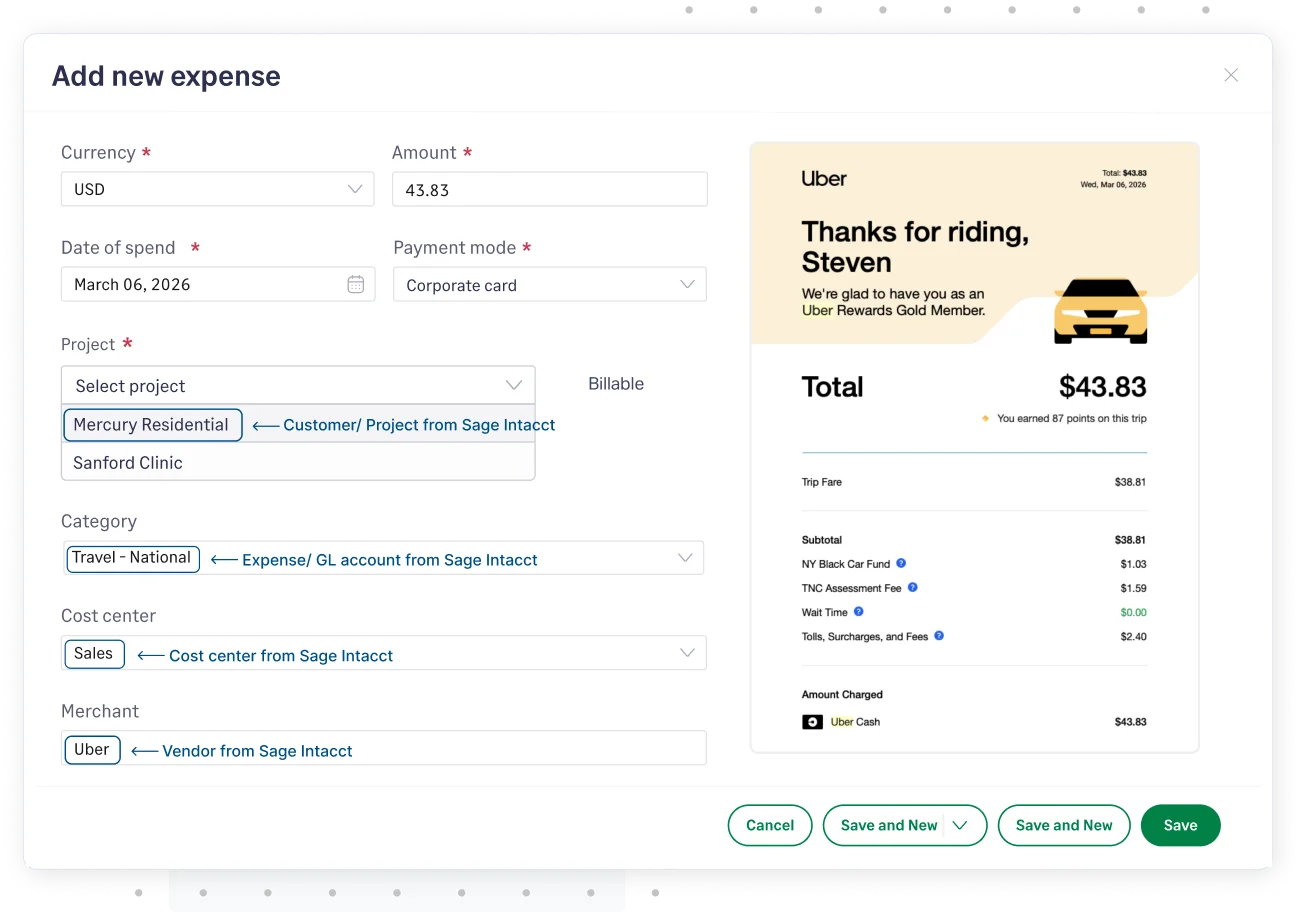Click the TNC Assessment Fee info icon
Viewport: 1296px width, 912px height.
coord(911,588)
